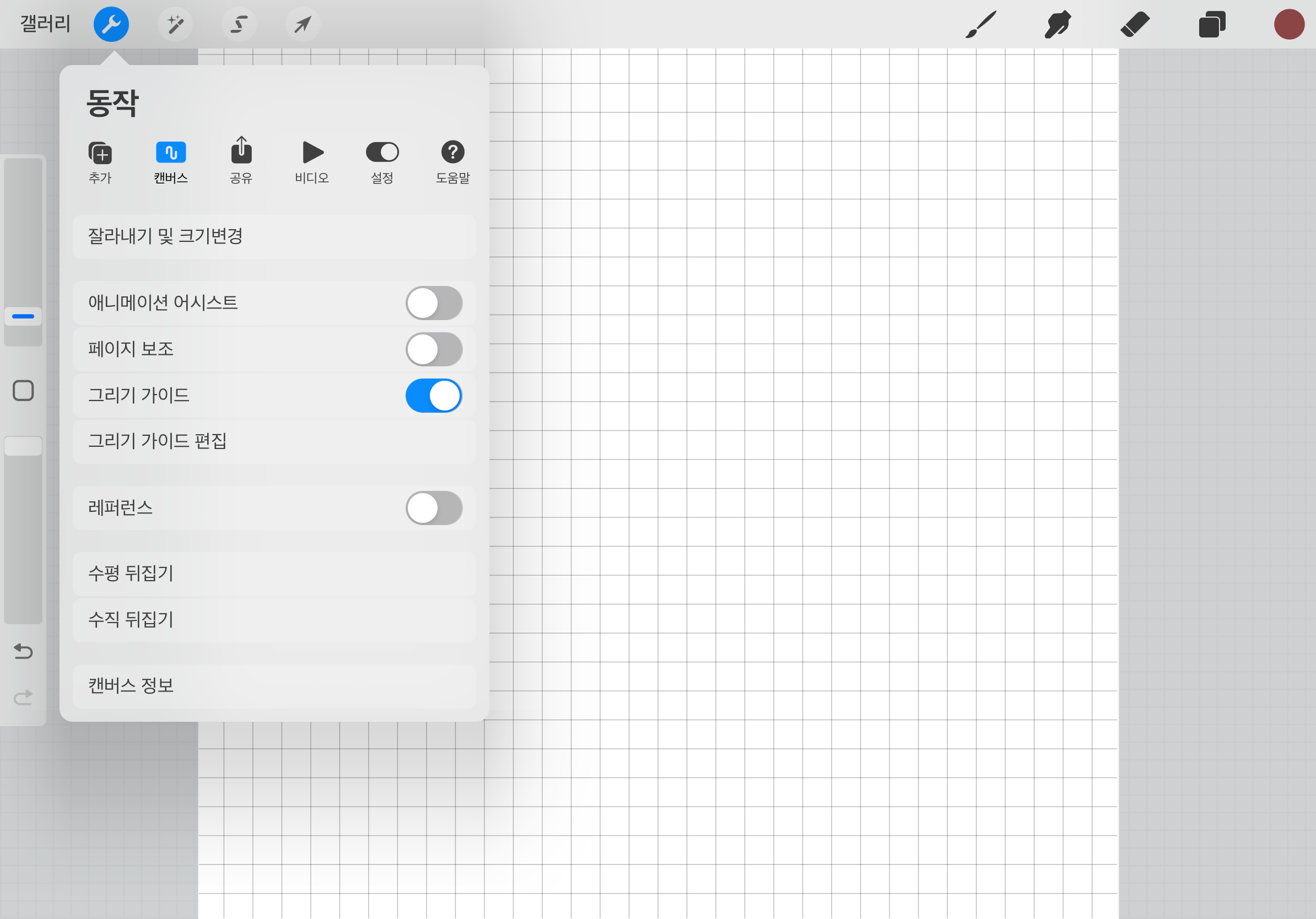Toggle the 레퍼런스 switch on

pyautogui.click(x=434, y=507)
